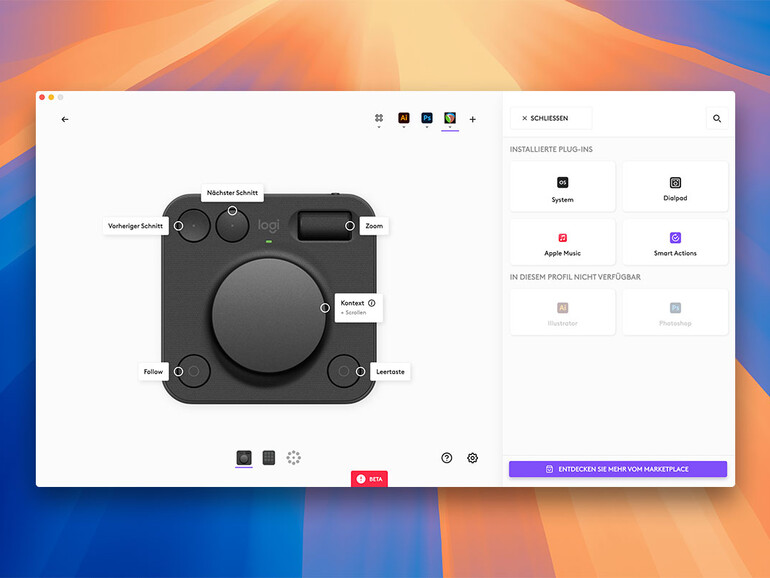770x578 pixels.
Task: Open the Vorheriger Schnitt button assignment
Action: [136, 226]
